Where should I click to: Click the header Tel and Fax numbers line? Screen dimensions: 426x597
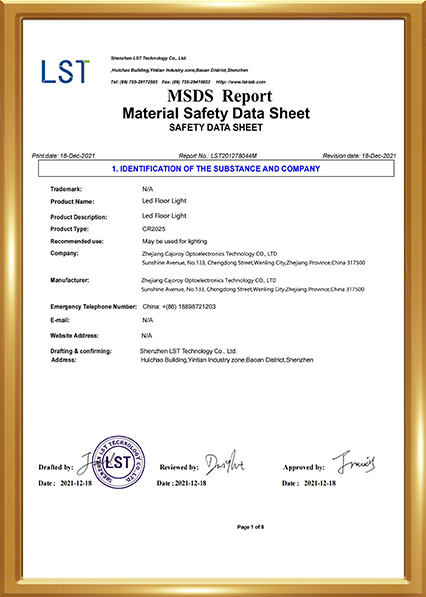tap(160, 82)
